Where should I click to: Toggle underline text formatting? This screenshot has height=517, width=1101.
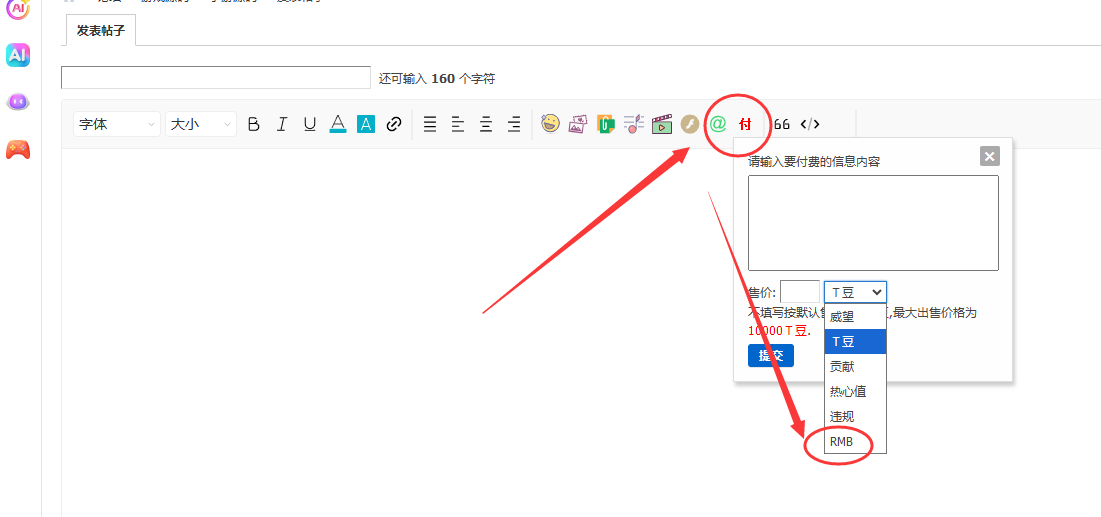click(310, 124)
